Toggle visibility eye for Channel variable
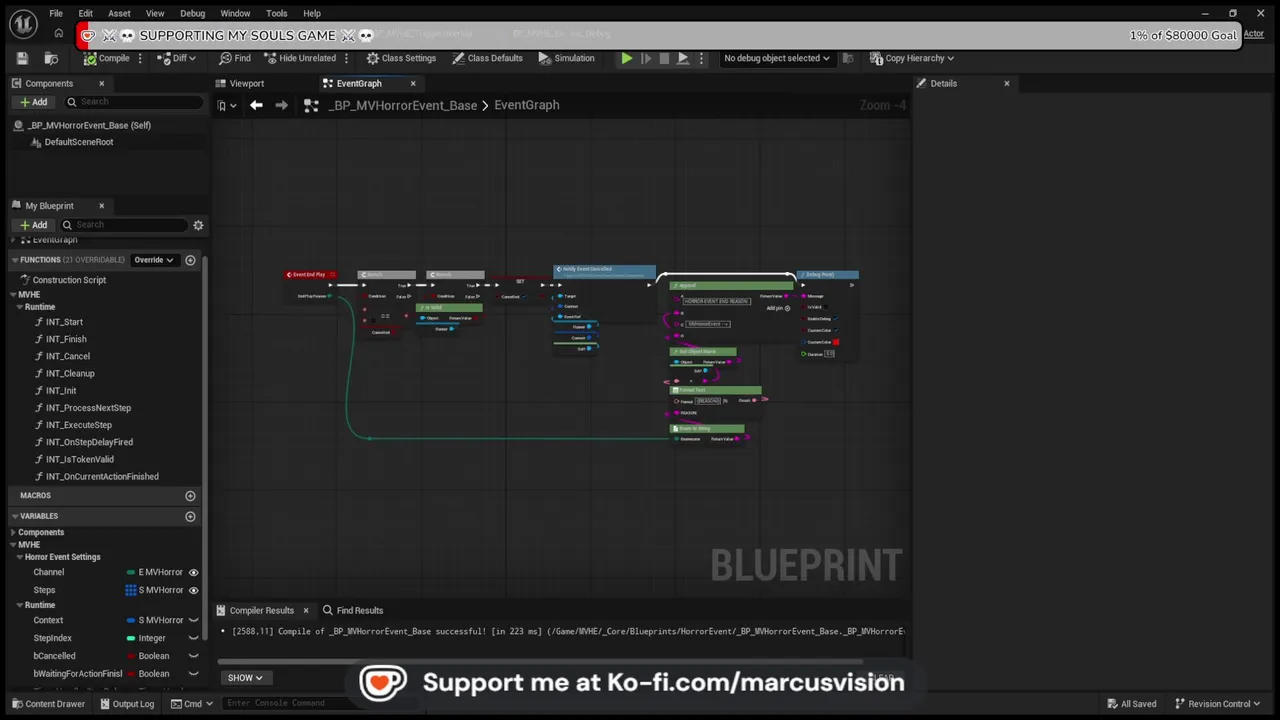Viewport: 1280px width, 720px height. [x=193, y=572]
